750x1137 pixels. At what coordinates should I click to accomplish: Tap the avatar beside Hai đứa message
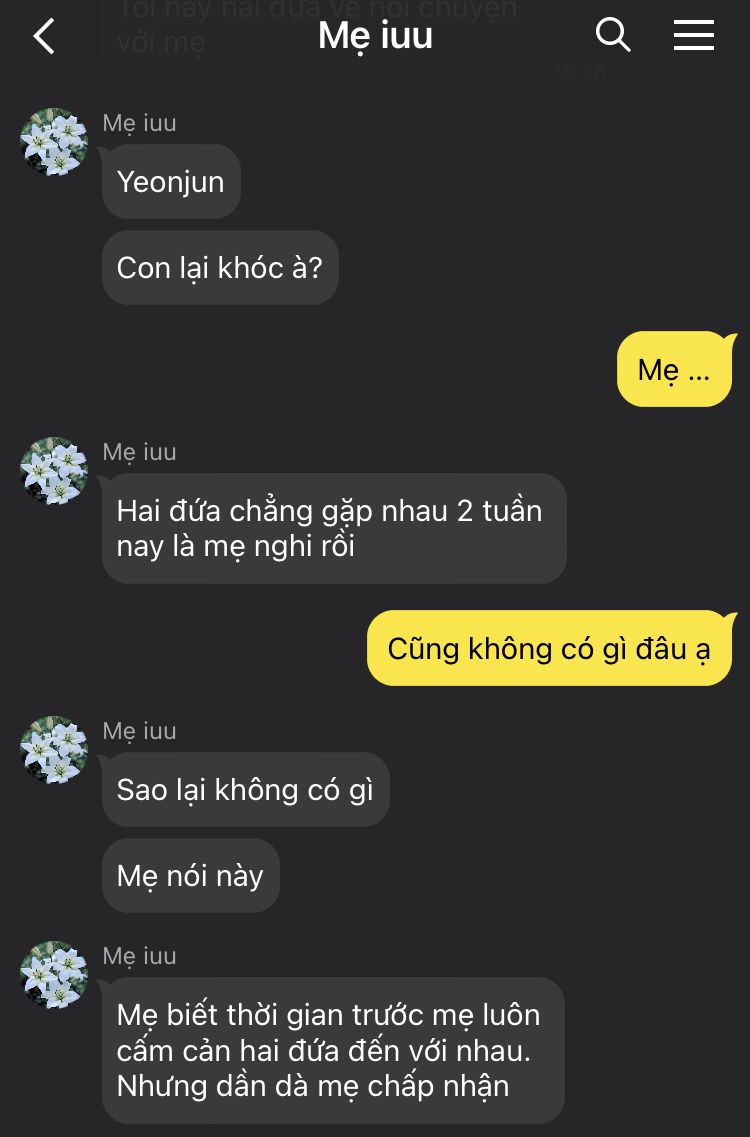point(54,471)
